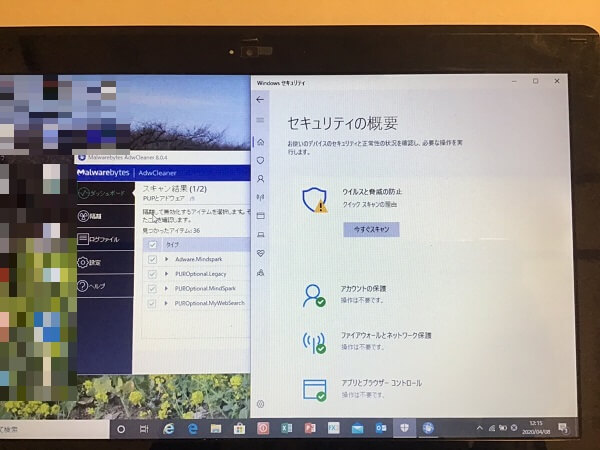600x450 pixels.
Task: Click the Firewall and network protection tile icon
Action: (x=314, y=343)
